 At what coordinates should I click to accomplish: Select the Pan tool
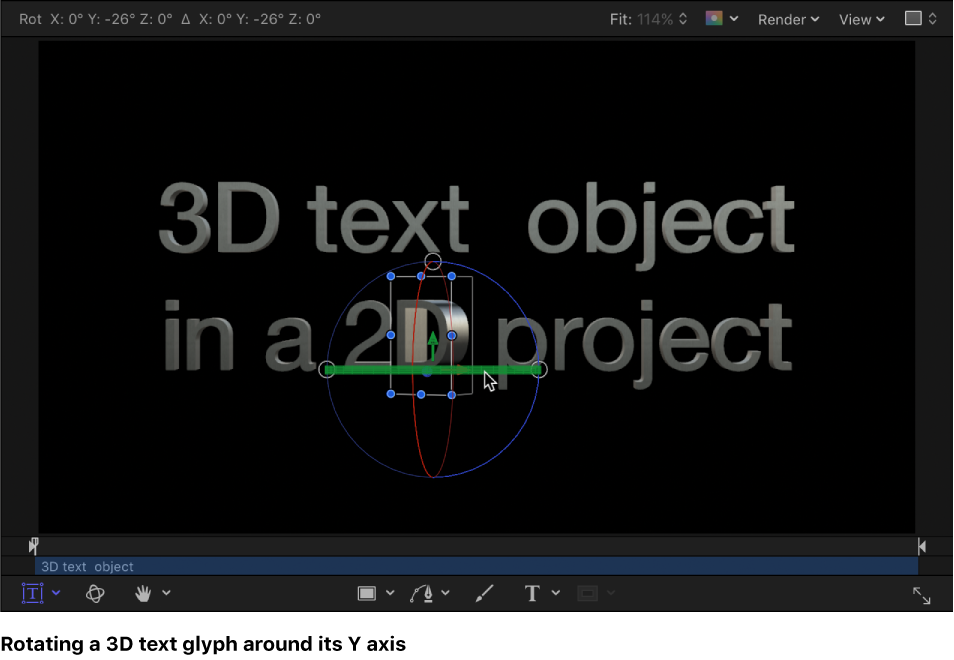click(143, 593)
